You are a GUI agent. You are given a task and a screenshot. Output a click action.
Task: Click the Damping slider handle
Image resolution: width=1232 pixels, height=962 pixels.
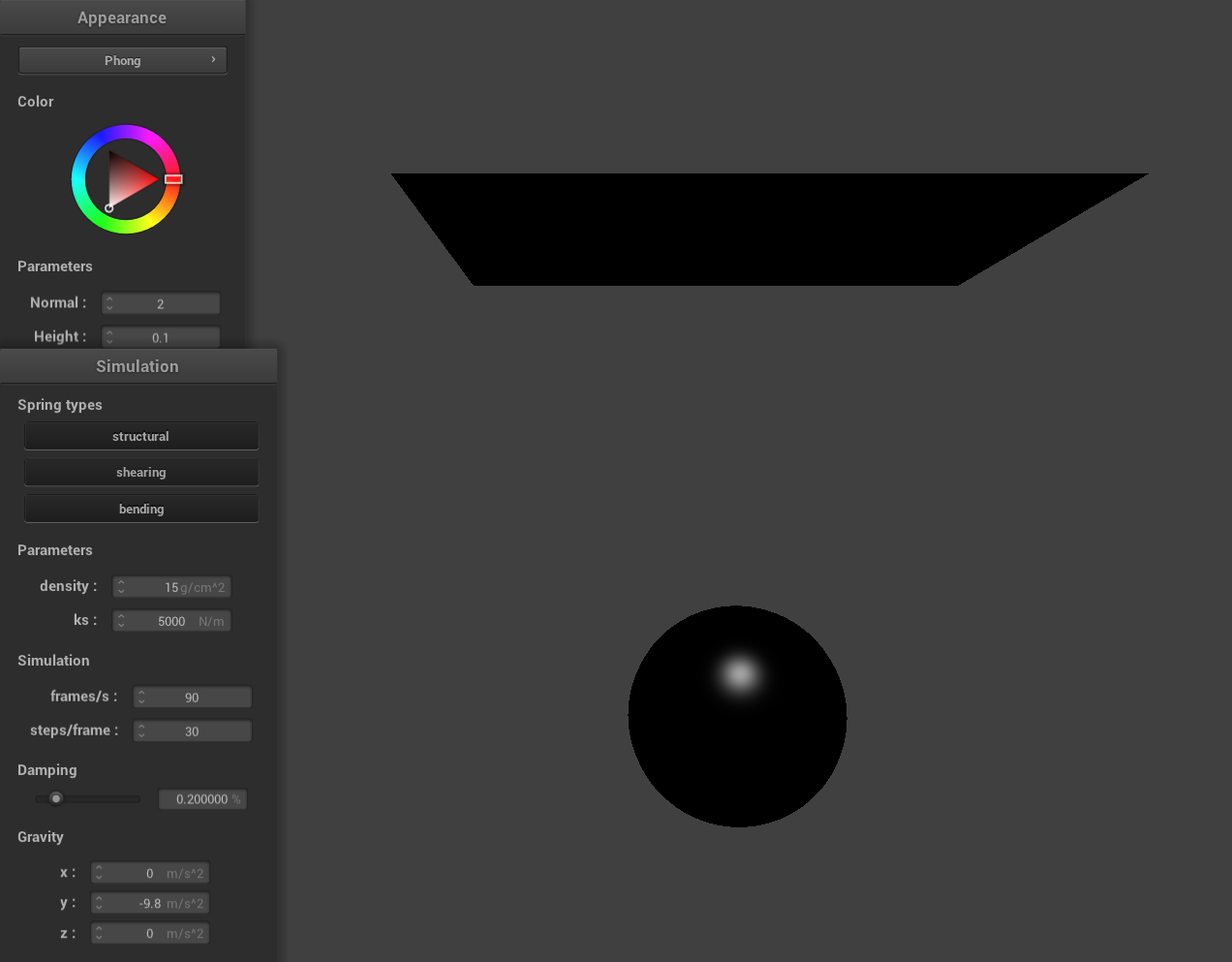[x=56, y=798]
